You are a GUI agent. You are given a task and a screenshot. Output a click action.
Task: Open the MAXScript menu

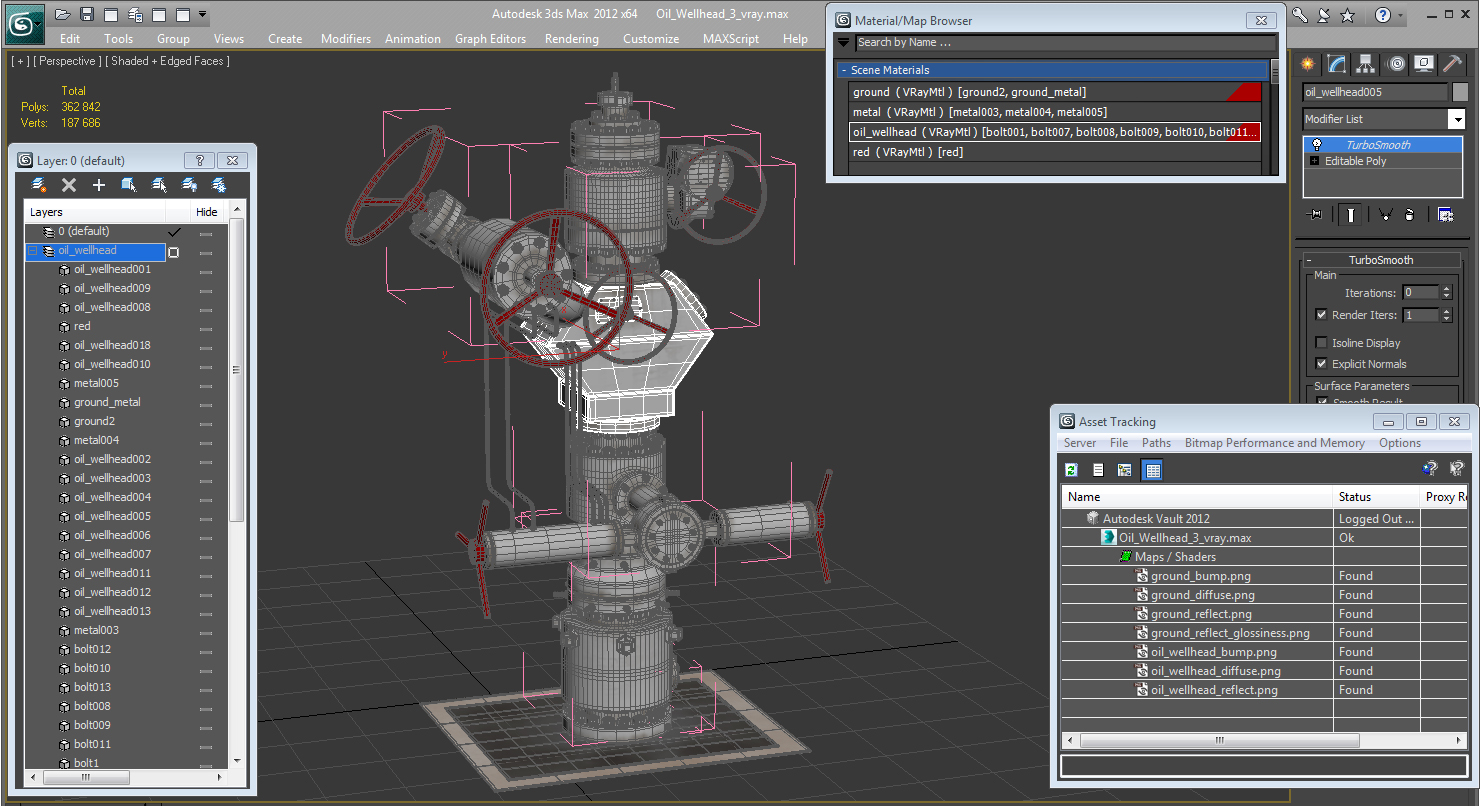coord(733,39)
